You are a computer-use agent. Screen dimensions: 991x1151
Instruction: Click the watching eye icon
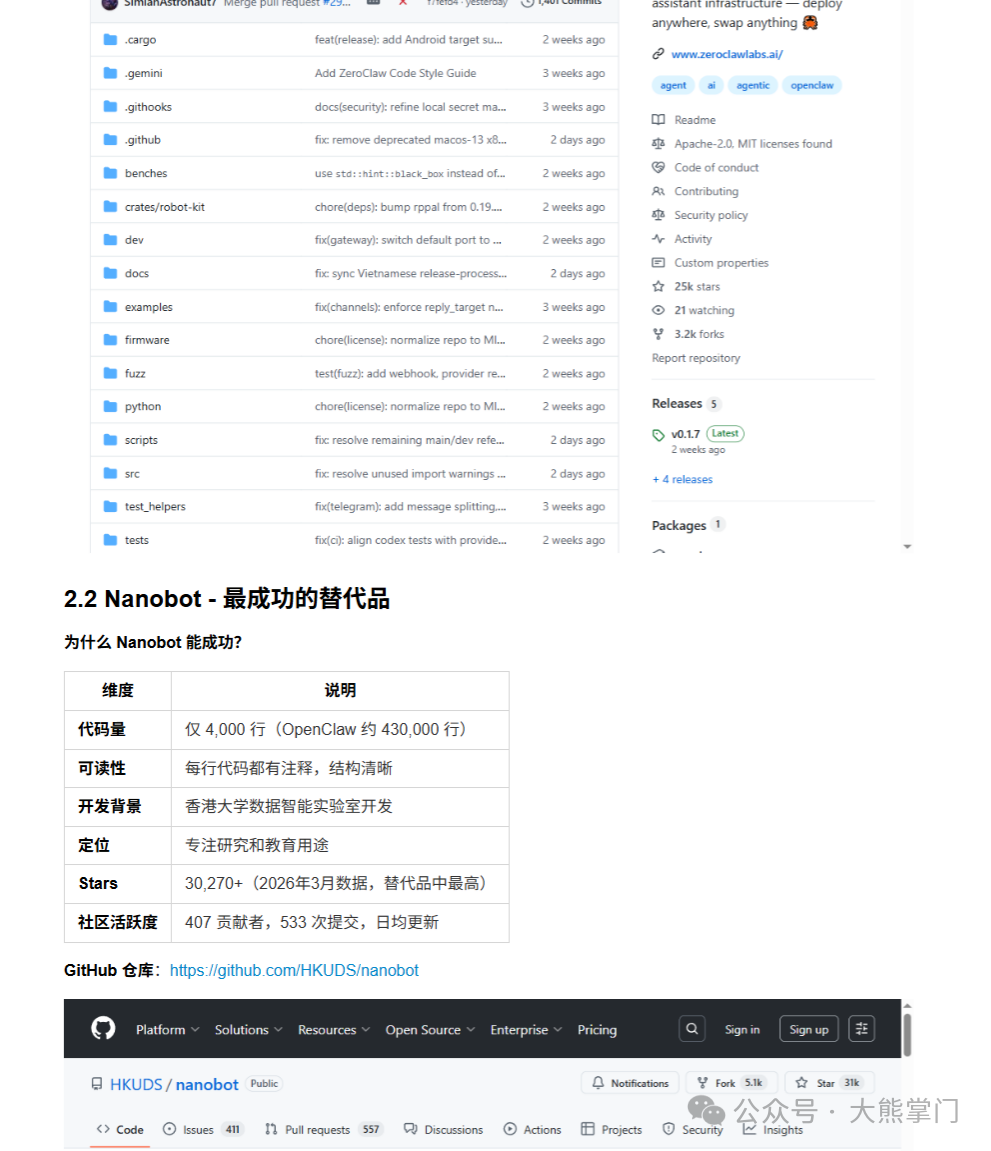click(x=657, y=310)
